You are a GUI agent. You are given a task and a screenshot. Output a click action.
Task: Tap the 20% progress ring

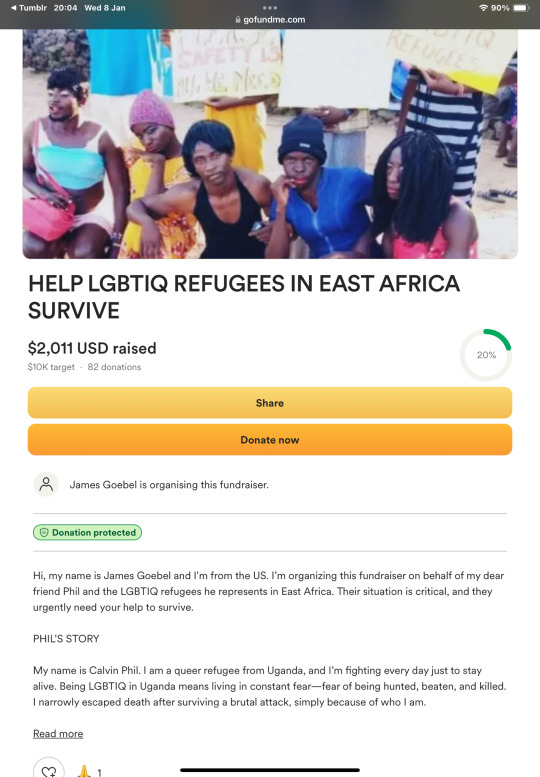point(486,355)
